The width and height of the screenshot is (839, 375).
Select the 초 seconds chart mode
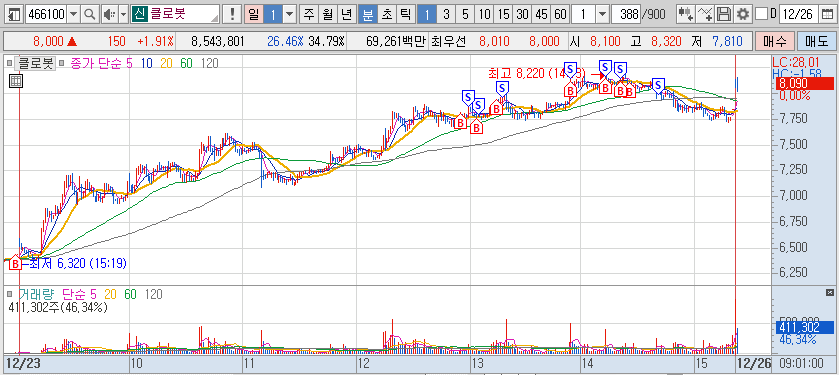point(386,14)
